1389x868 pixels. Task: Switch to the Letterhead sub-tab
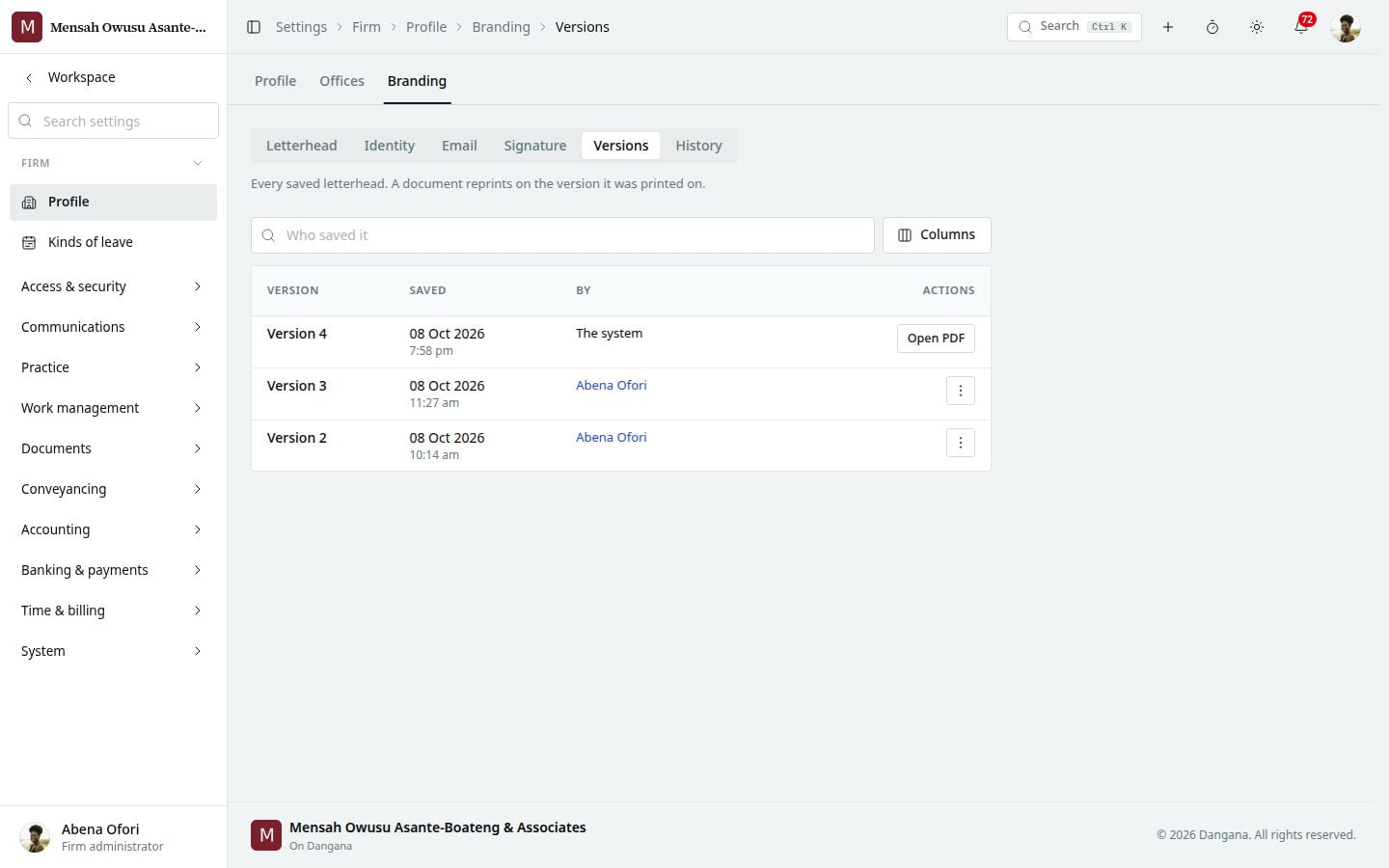pos(302,146)
